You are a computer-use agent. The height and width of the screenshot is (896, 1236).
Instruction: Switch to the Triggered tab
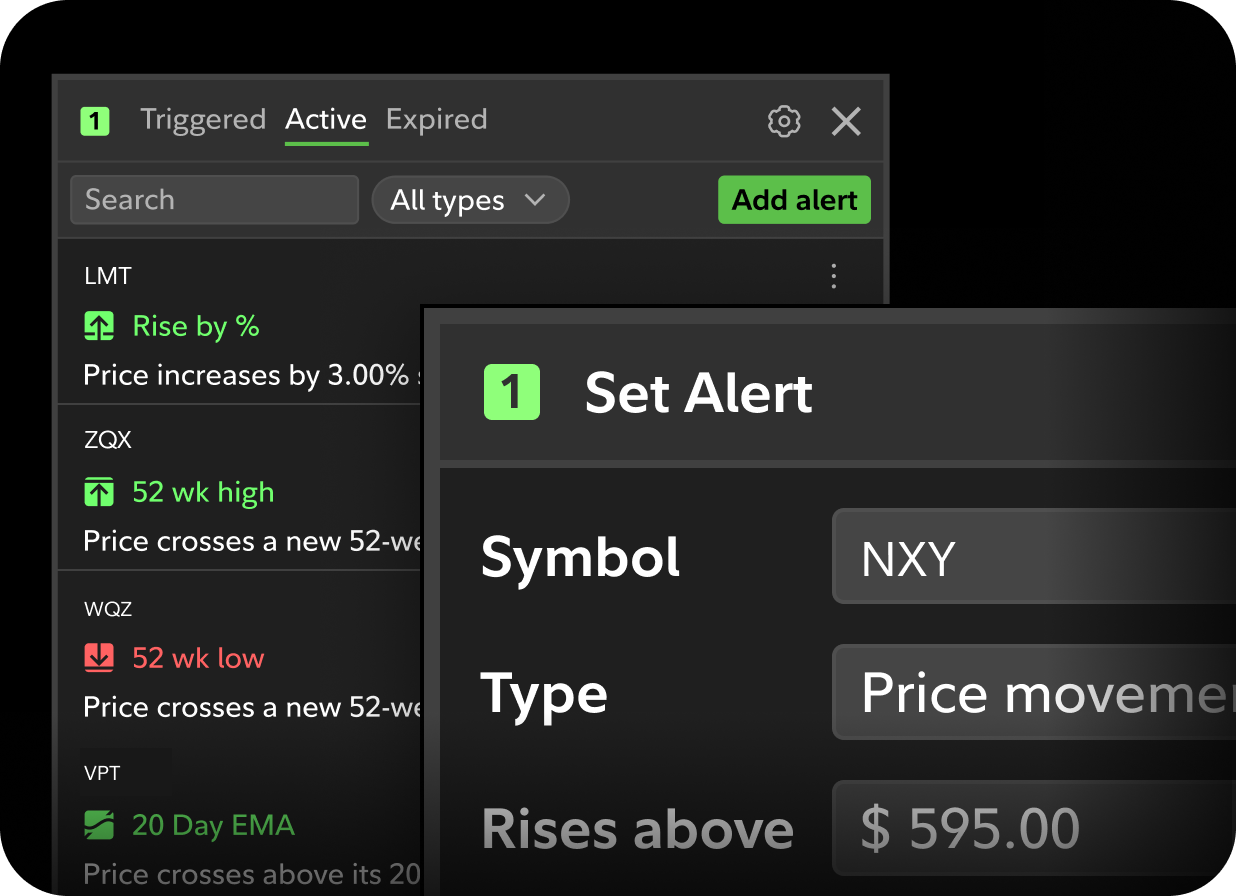pos(203,120)
